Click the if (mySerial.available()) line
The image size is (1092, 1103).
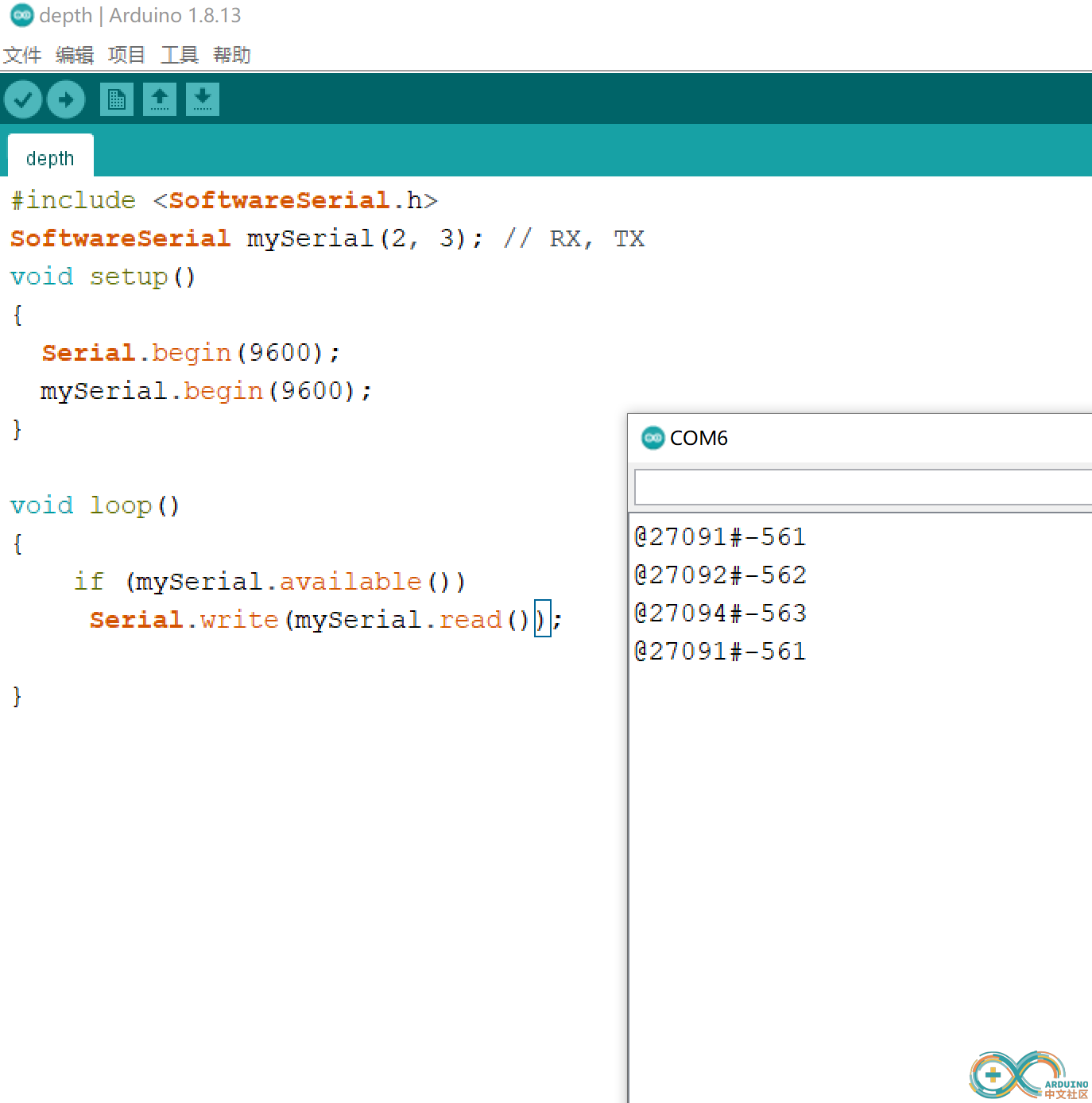click(269, 582)
